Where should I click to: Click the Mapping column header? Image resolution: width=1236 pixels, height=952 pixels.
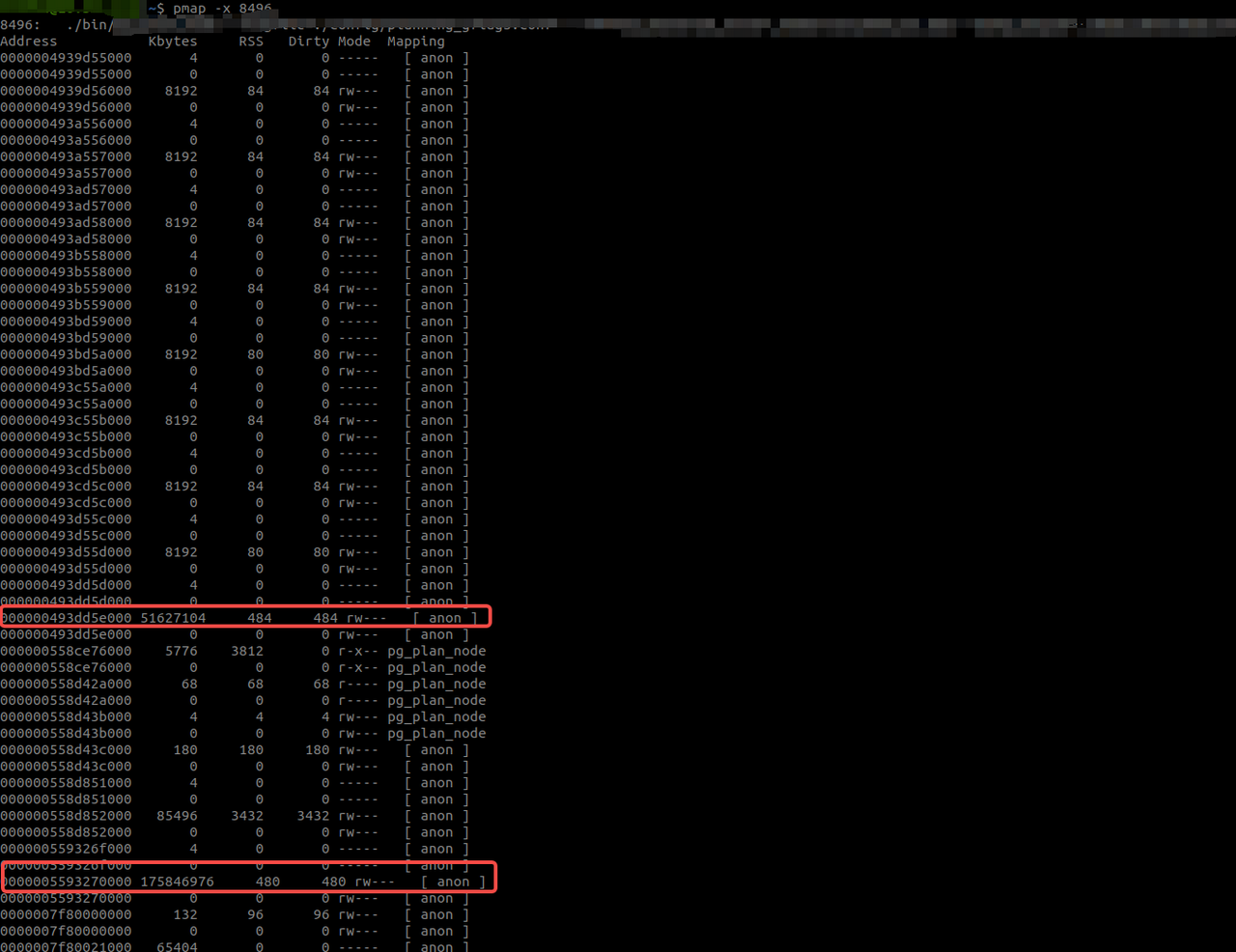[416, 42]
